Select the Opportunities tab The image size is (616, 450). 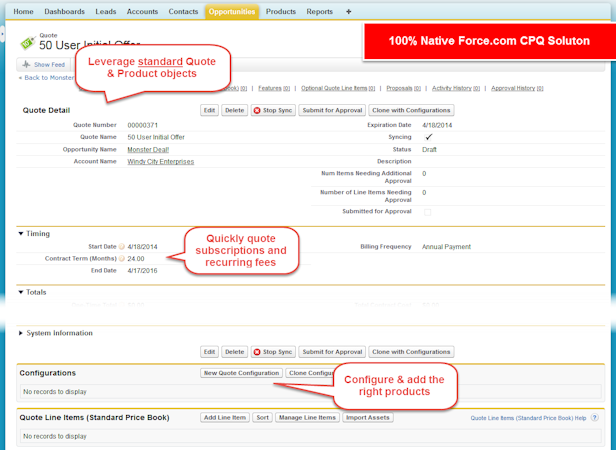tap(232, 12)
